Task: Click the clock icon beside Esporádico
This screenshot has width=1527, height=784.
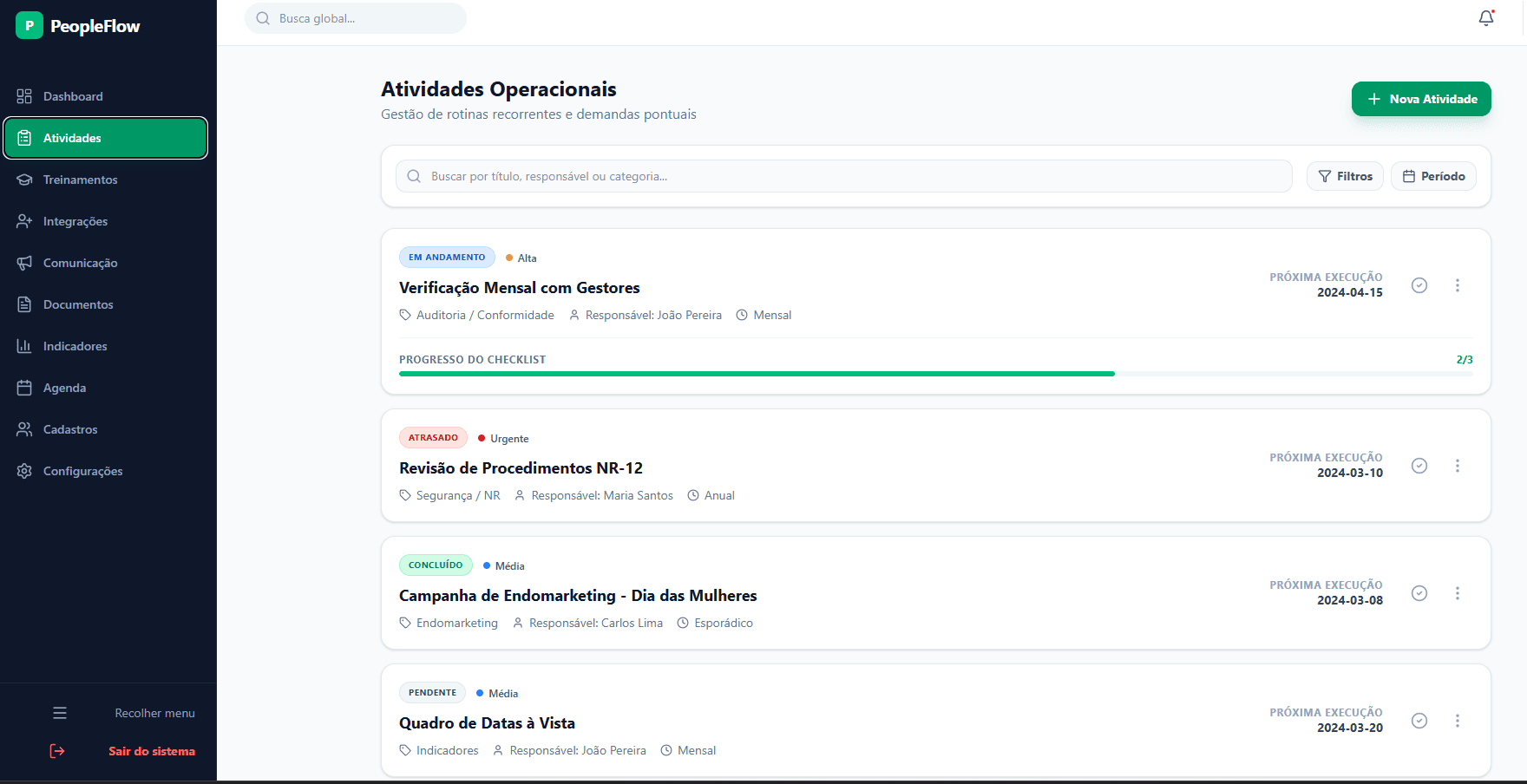Action: pos(683,623)
